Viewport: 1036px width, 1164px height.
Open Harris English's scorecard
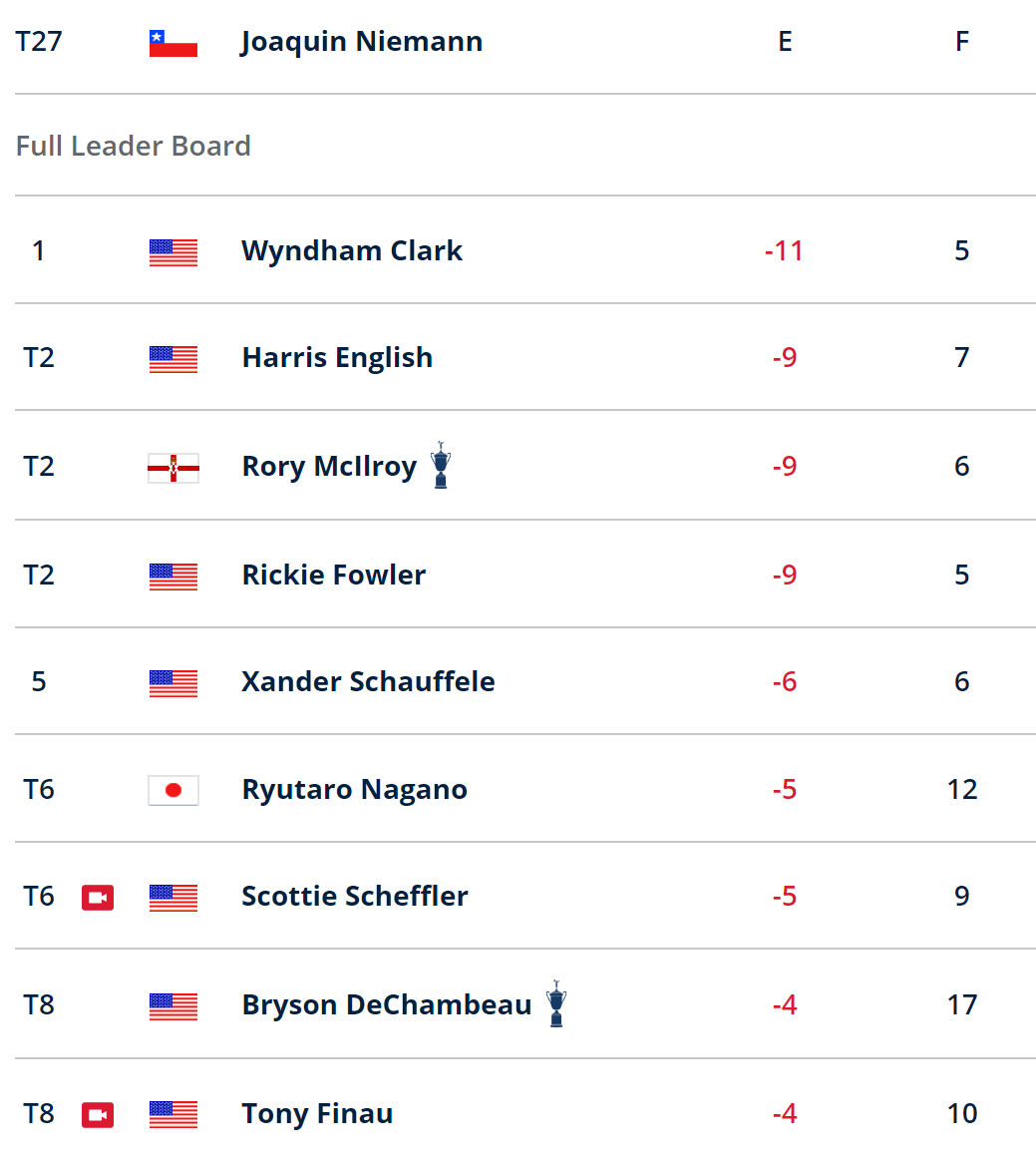(x=338, y=358)
